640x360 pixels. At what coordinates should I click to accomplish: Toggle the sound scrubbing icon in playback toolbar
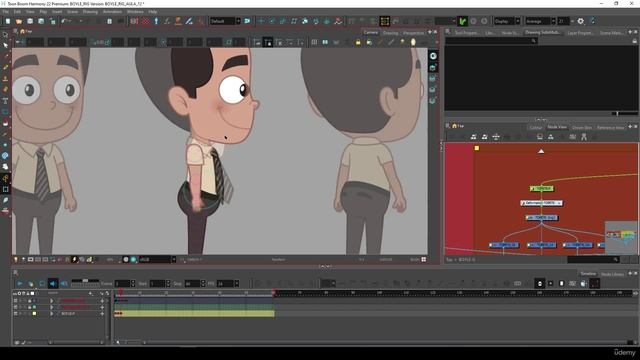[x=64, y=283]
